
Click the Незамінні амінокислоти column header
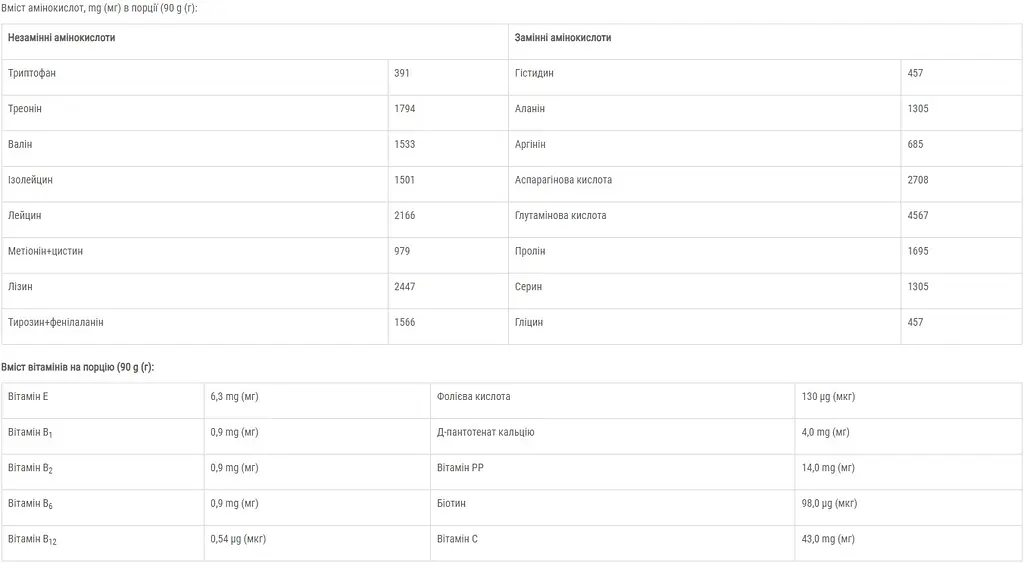[x=62, y=38]
